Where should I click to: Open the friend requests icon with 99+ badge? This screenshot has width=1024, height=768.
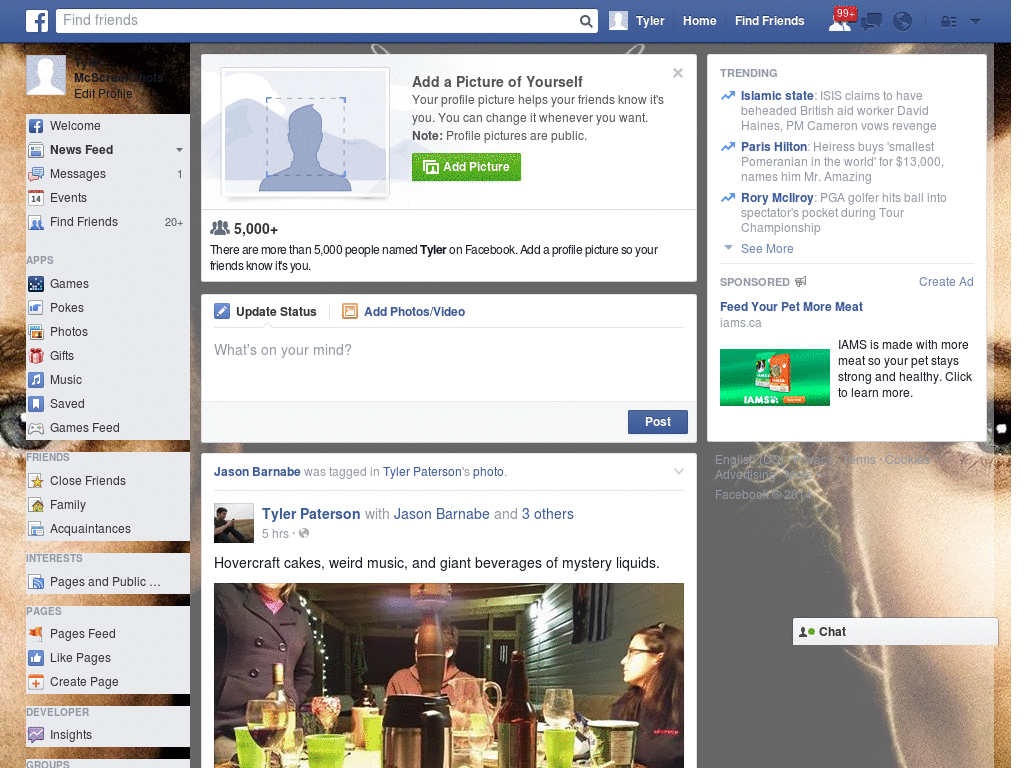click(x=840, y=22)
